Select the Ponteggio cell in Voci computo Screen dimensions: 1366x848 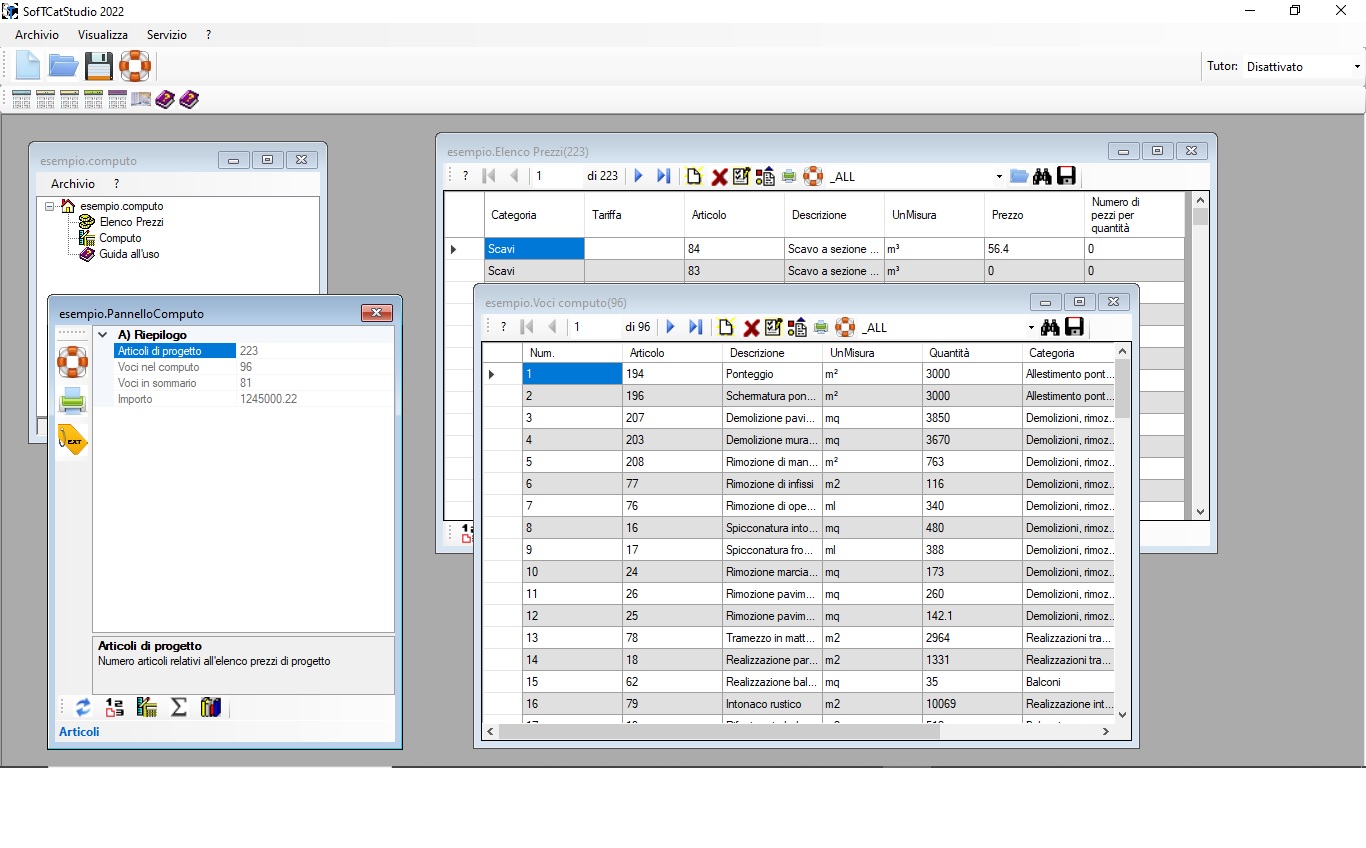coord(772,374)
